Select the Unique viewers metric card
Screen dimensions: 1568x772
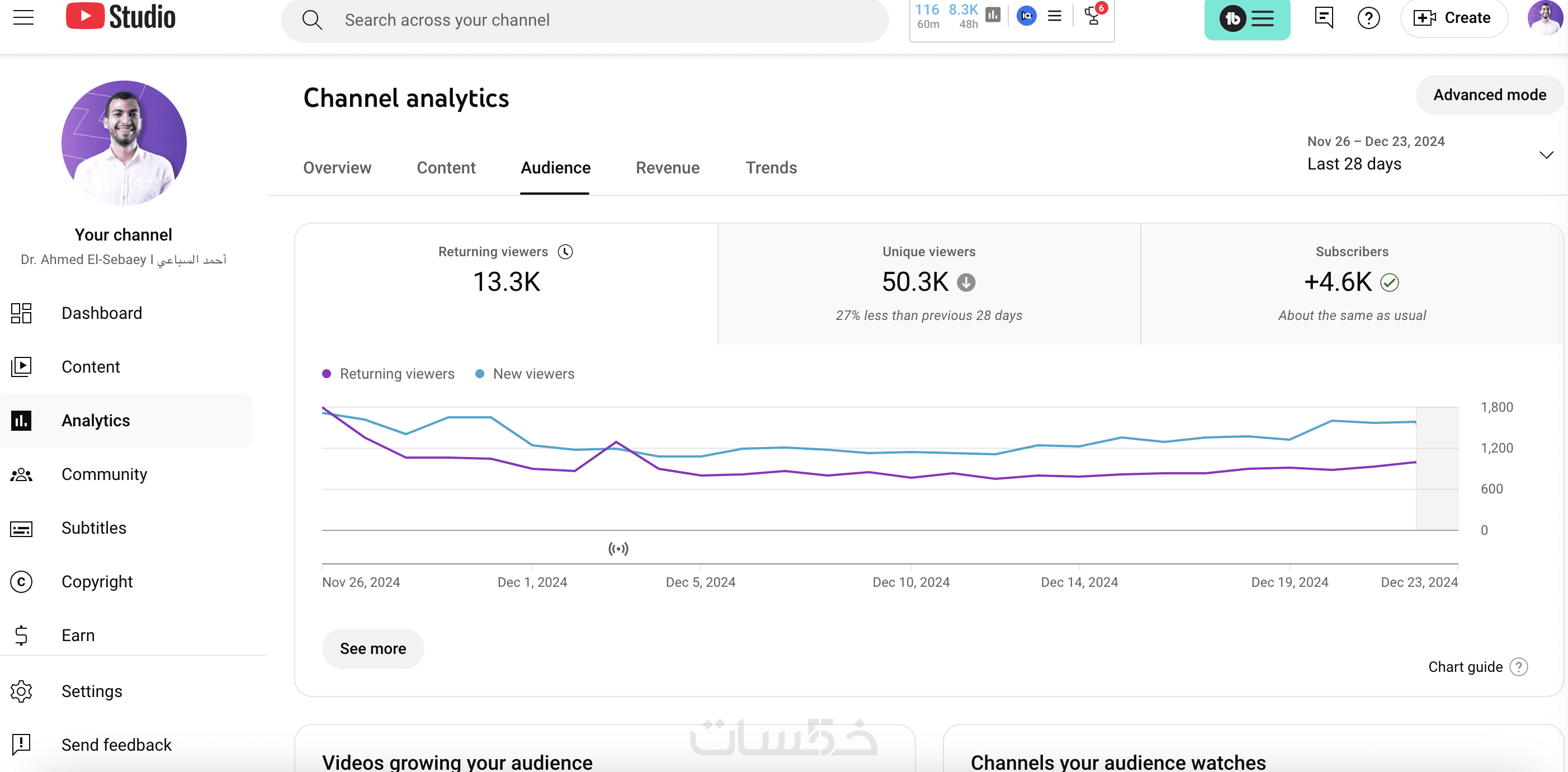pyautogui.click(x=928, y=283)
